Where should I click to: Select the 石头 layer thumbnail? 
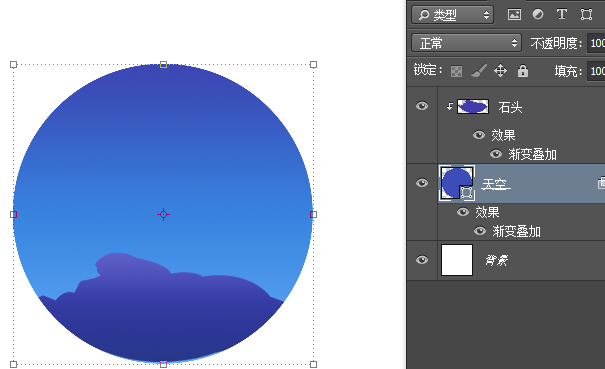(473, 107)
